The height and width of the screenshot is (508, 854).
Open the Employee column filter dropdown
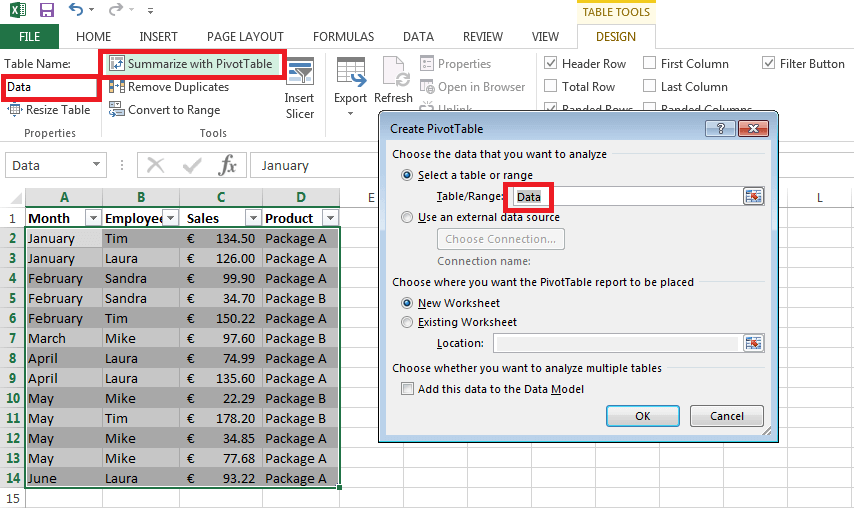tap(171, 218)
